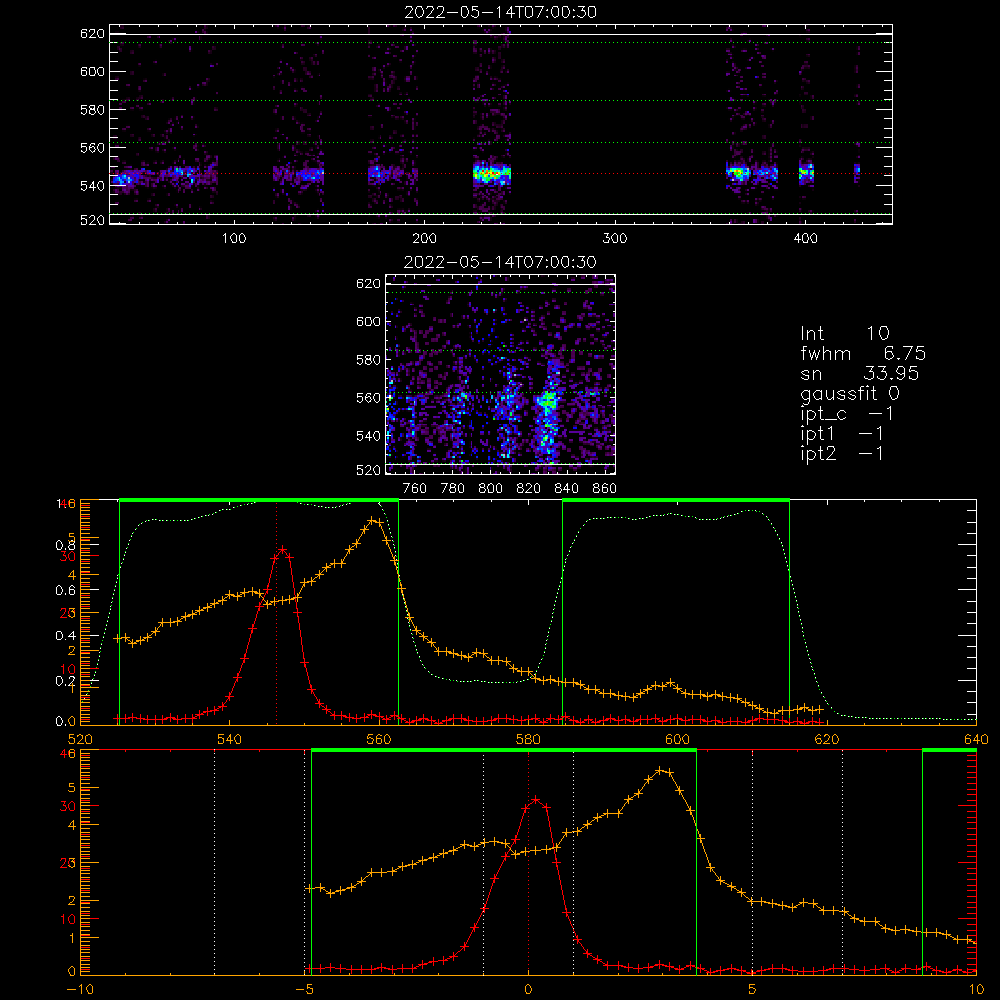Click the top spectrogram title 2022-05-14T07:00:30
Viewport: 1000px width, 1000px height.
501,12
